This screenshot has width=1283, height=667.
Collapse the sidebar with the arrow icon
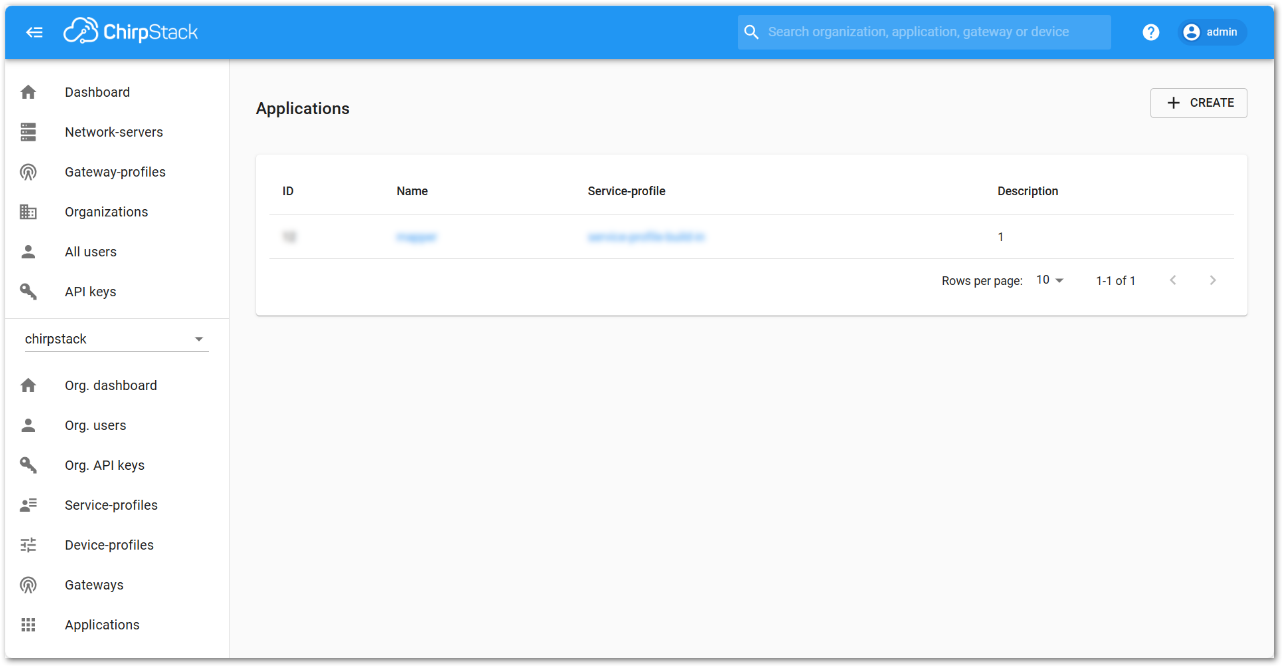pos(34,31)
